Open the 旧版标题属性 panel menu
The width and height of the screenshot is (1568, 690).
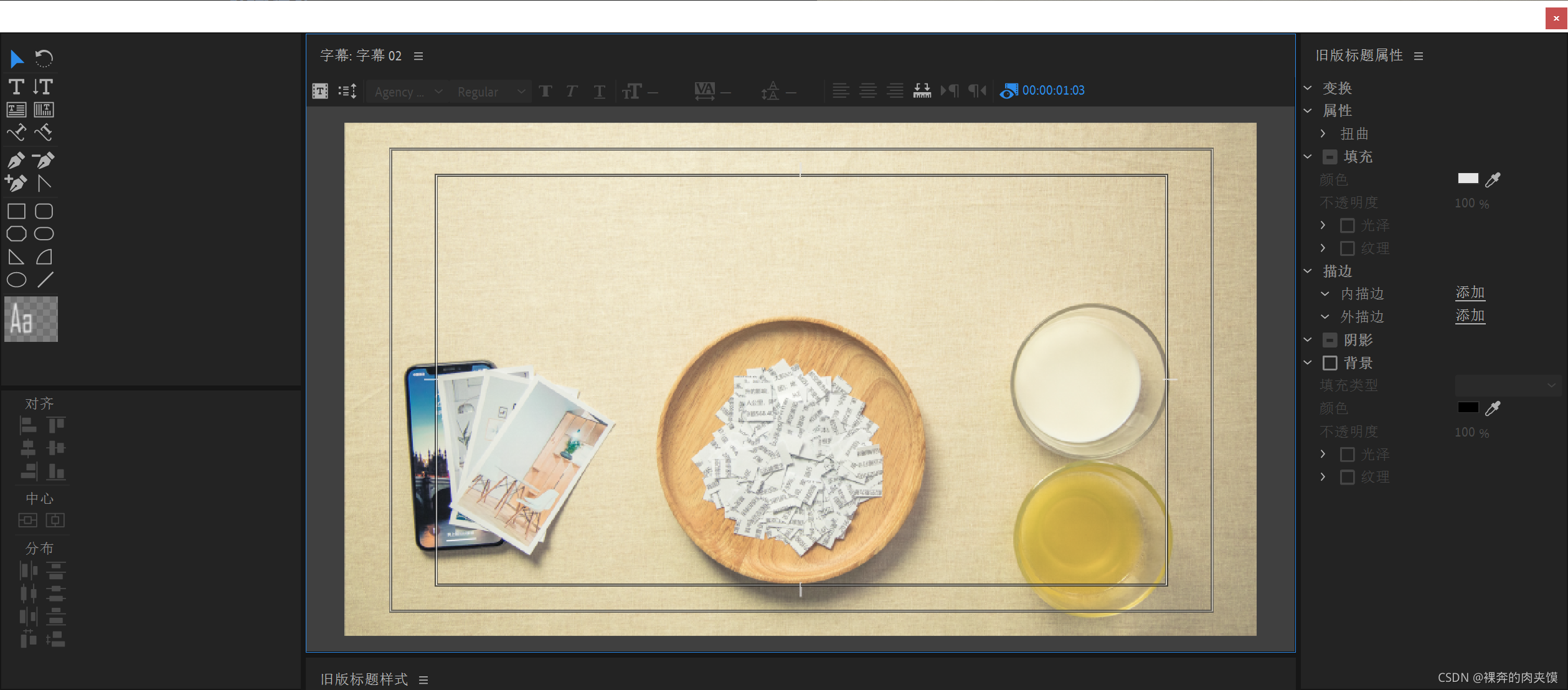1419,56
